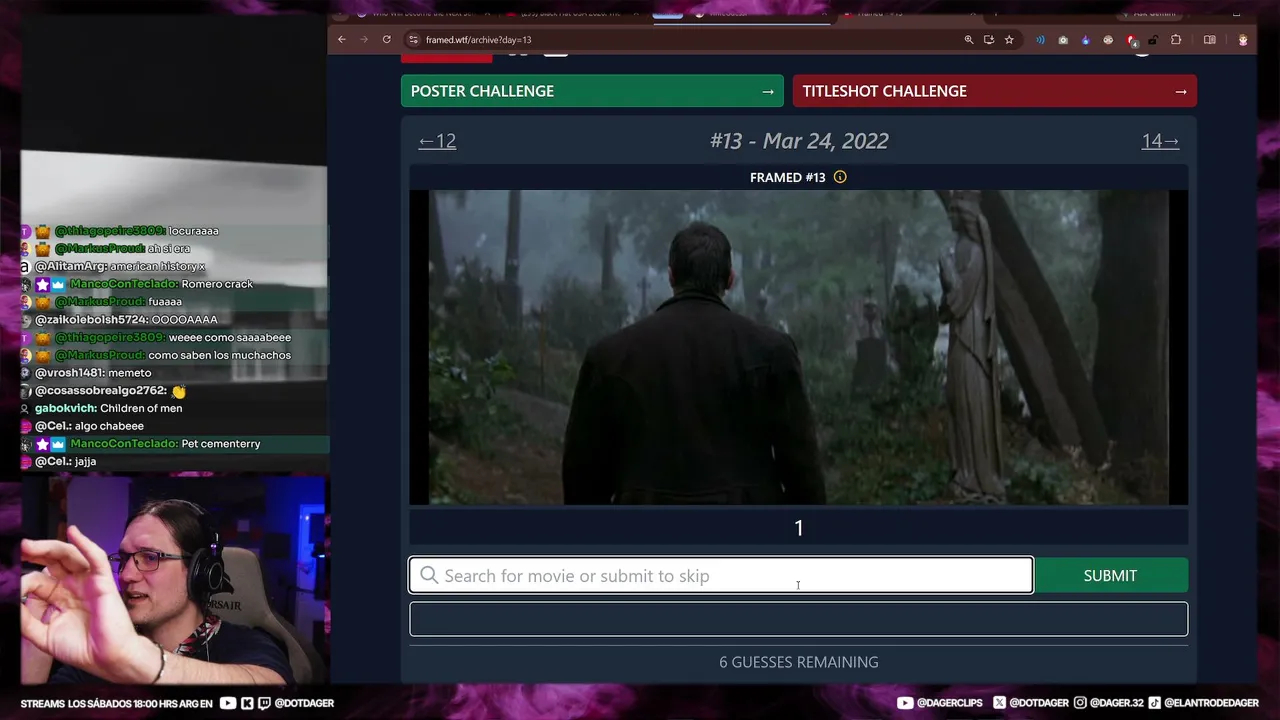Click chat message 'Romero crack'
Viewport: 1280px width, 720px height.
point(217,284)
